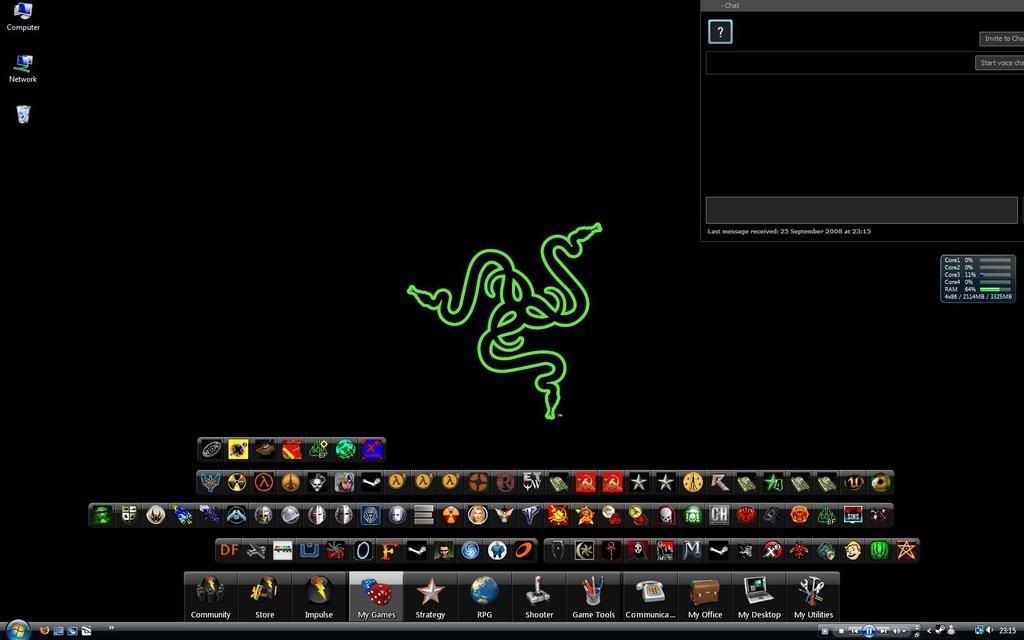The width and height of the screenshot is (1024, 640).
Task: Open the Steam tray icon
Action: tap(940, 631)
